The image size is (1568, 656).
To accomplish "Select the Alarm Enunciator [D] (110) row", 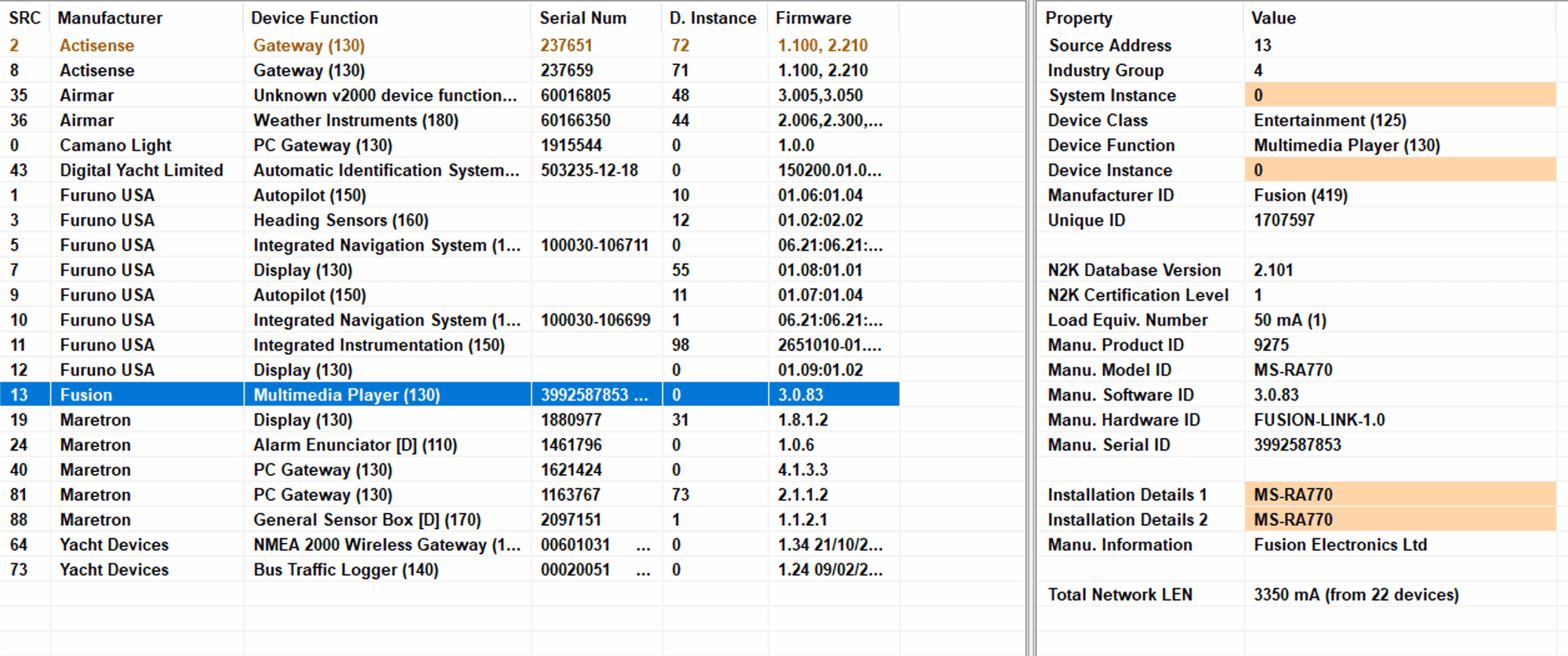I will tap(449, 445).
